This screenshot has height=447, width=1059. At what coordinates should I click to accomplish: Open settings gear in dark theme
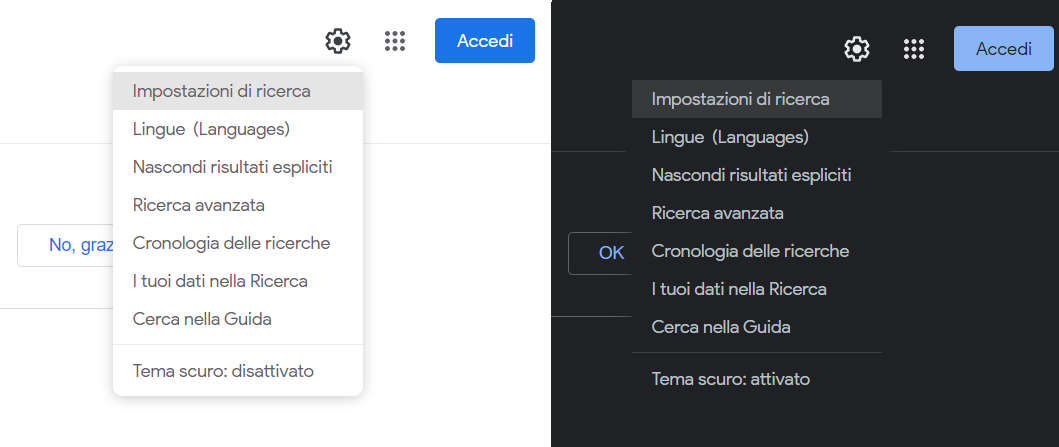click(x=857, y=49)
